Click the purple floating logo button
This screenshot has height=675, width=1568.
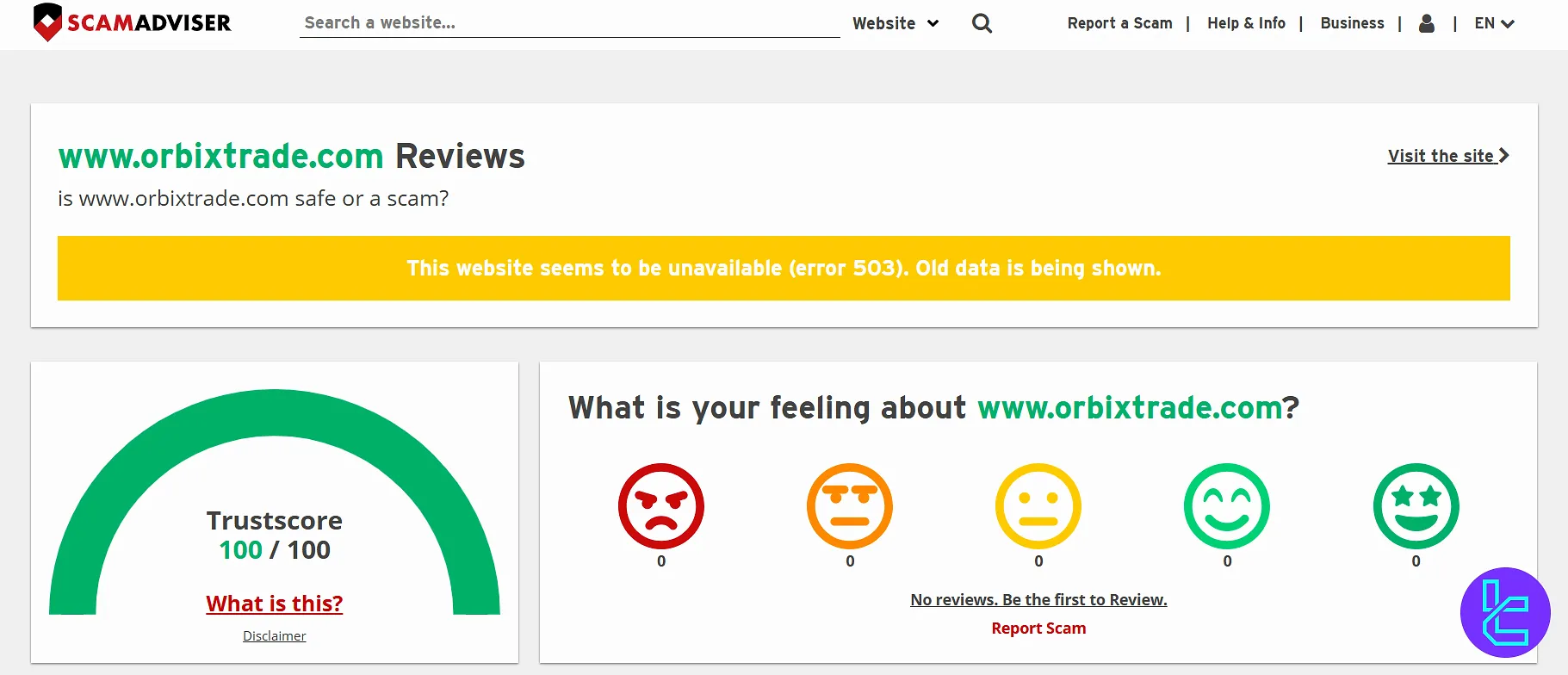pos(1505,612)
